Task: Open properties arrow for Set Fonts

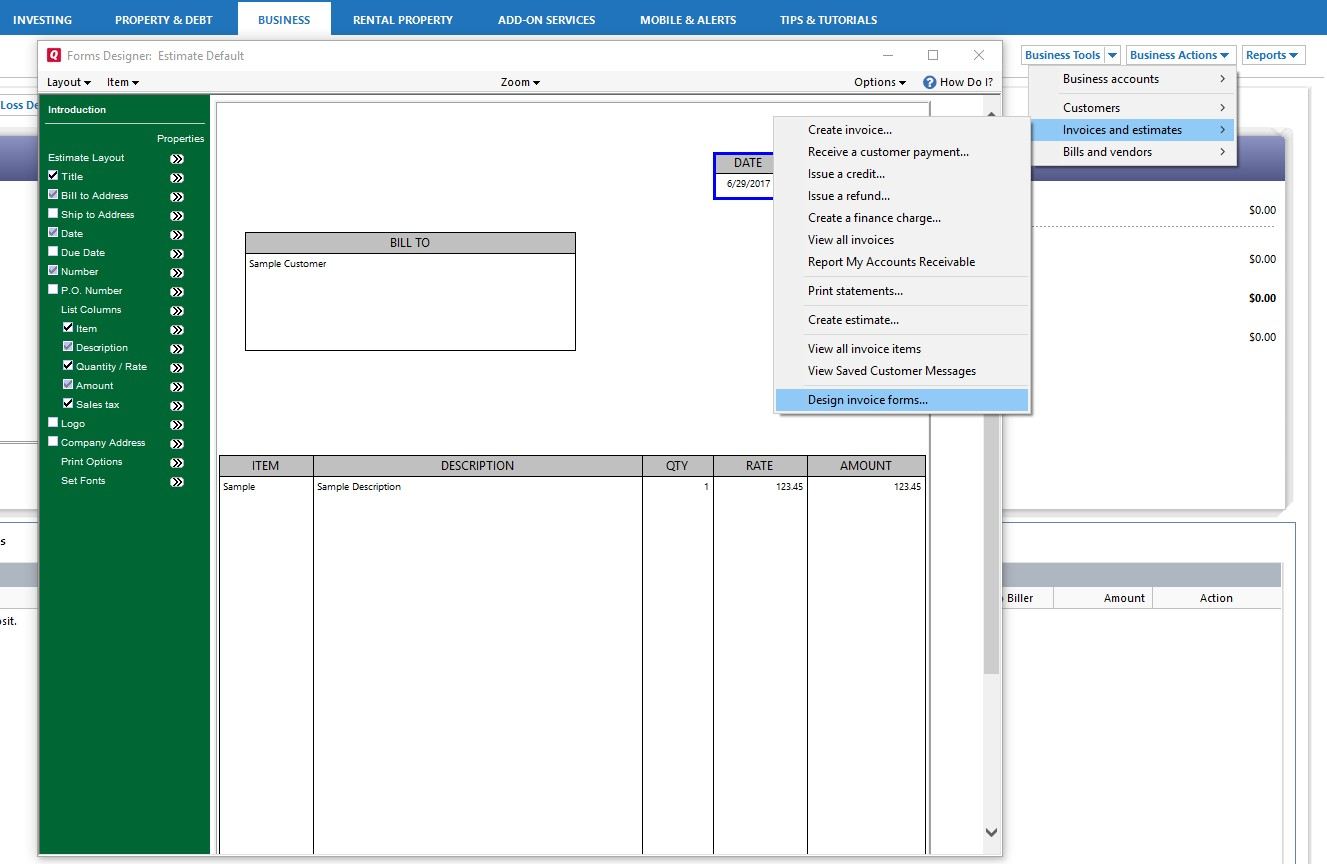Action: (177, 482)
